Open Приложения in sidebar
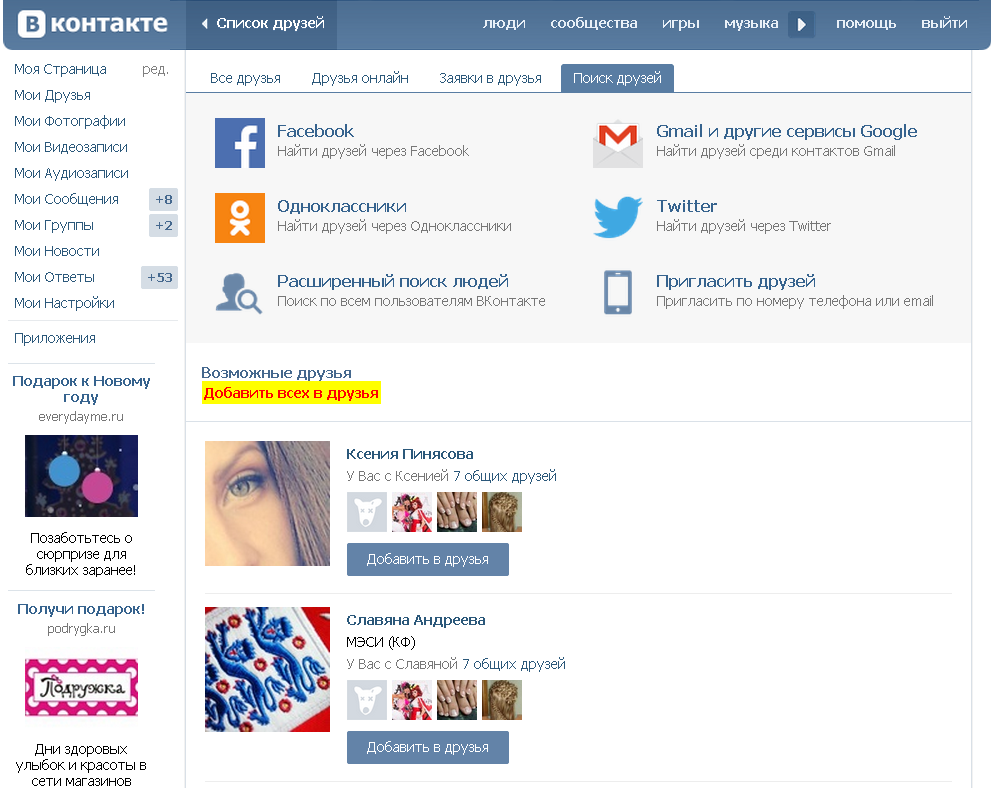The image size is (993, 788). click(55, 338)
